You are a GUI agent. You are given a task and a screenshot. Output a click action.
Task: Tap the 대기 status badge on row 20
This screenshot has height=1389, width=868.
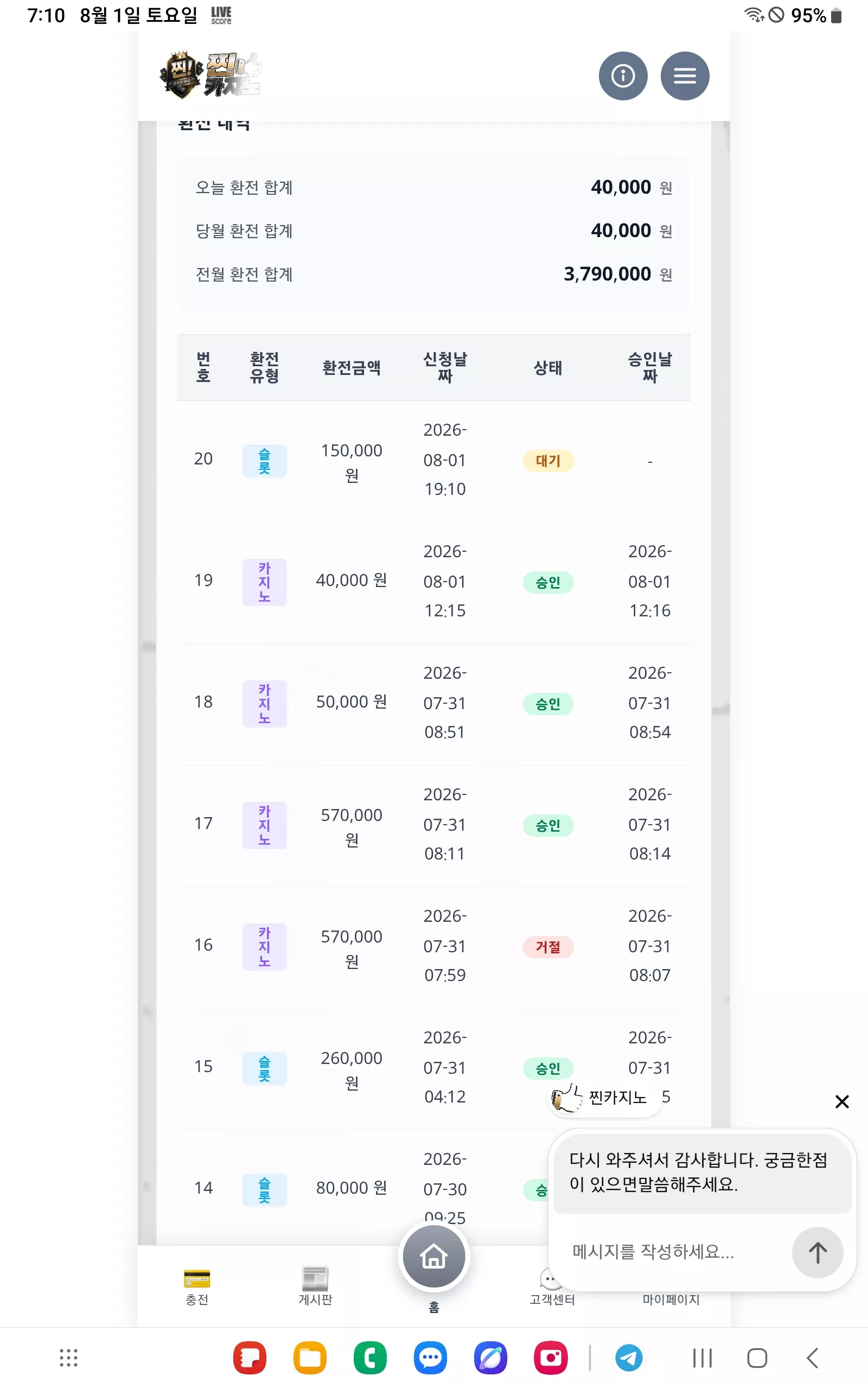click(x=548, y=461)
